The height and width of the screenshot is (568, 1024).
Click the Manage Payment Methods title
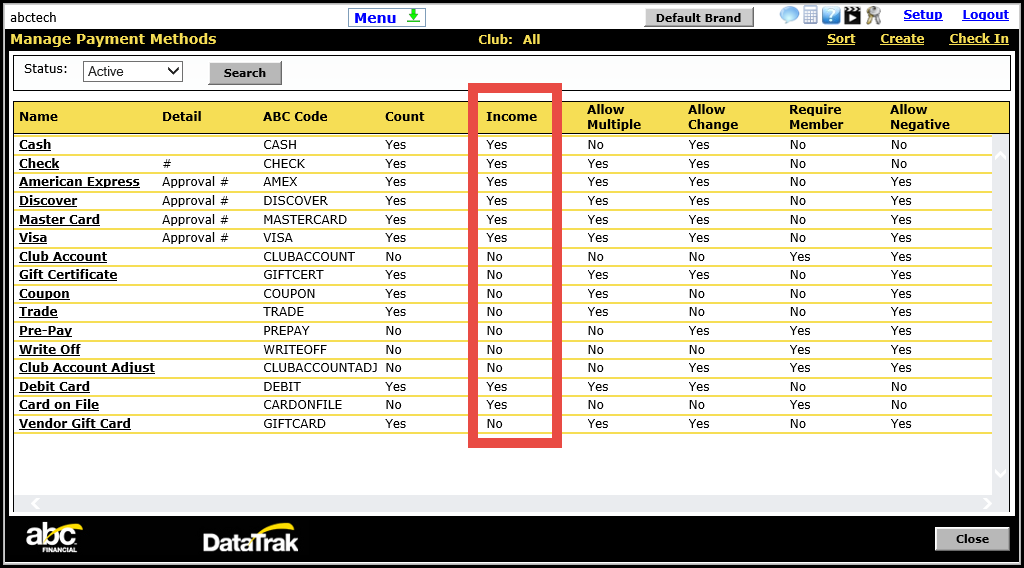click(113, 39)
